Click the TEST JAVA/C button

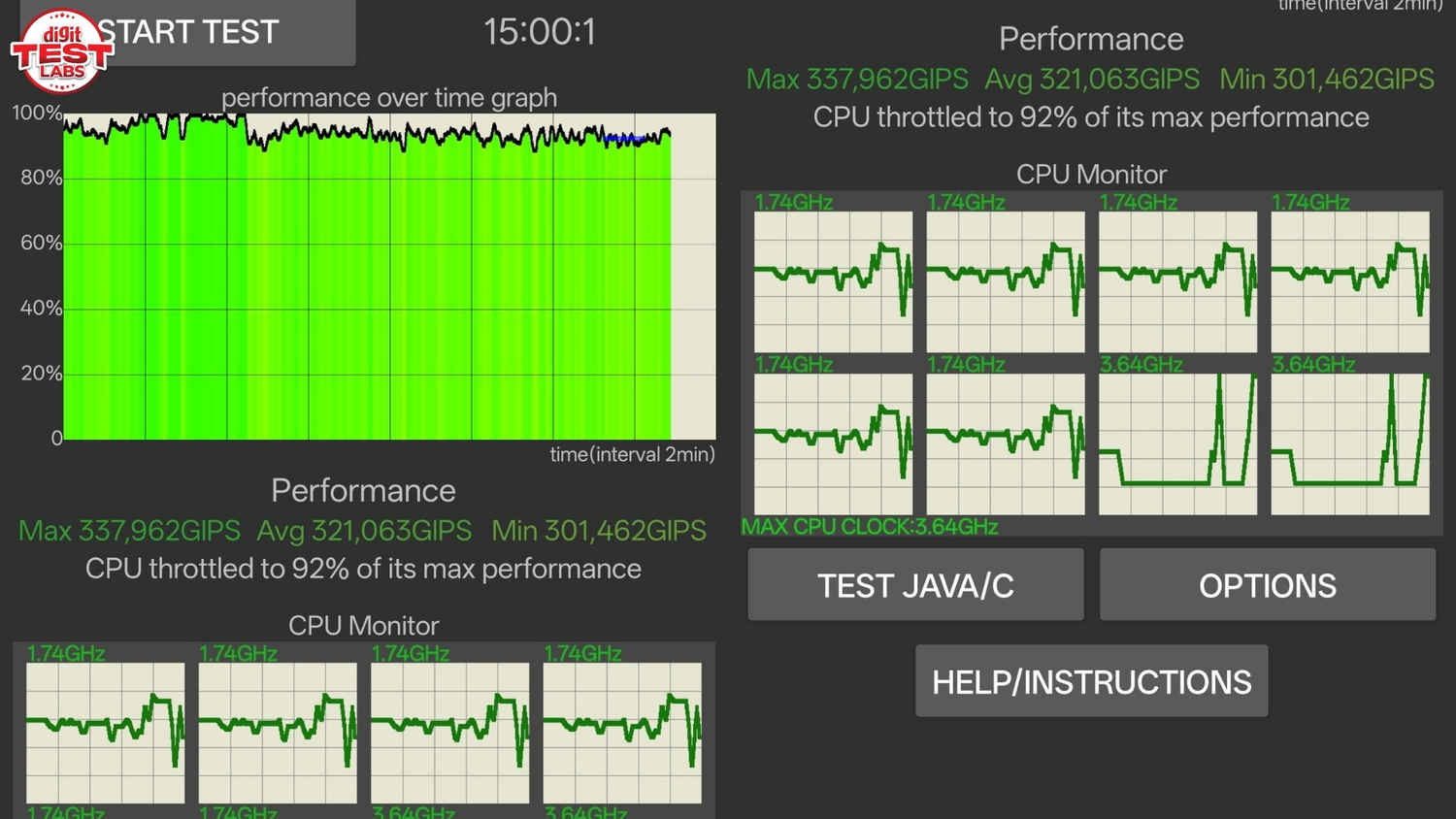click(x=915, y=585)
